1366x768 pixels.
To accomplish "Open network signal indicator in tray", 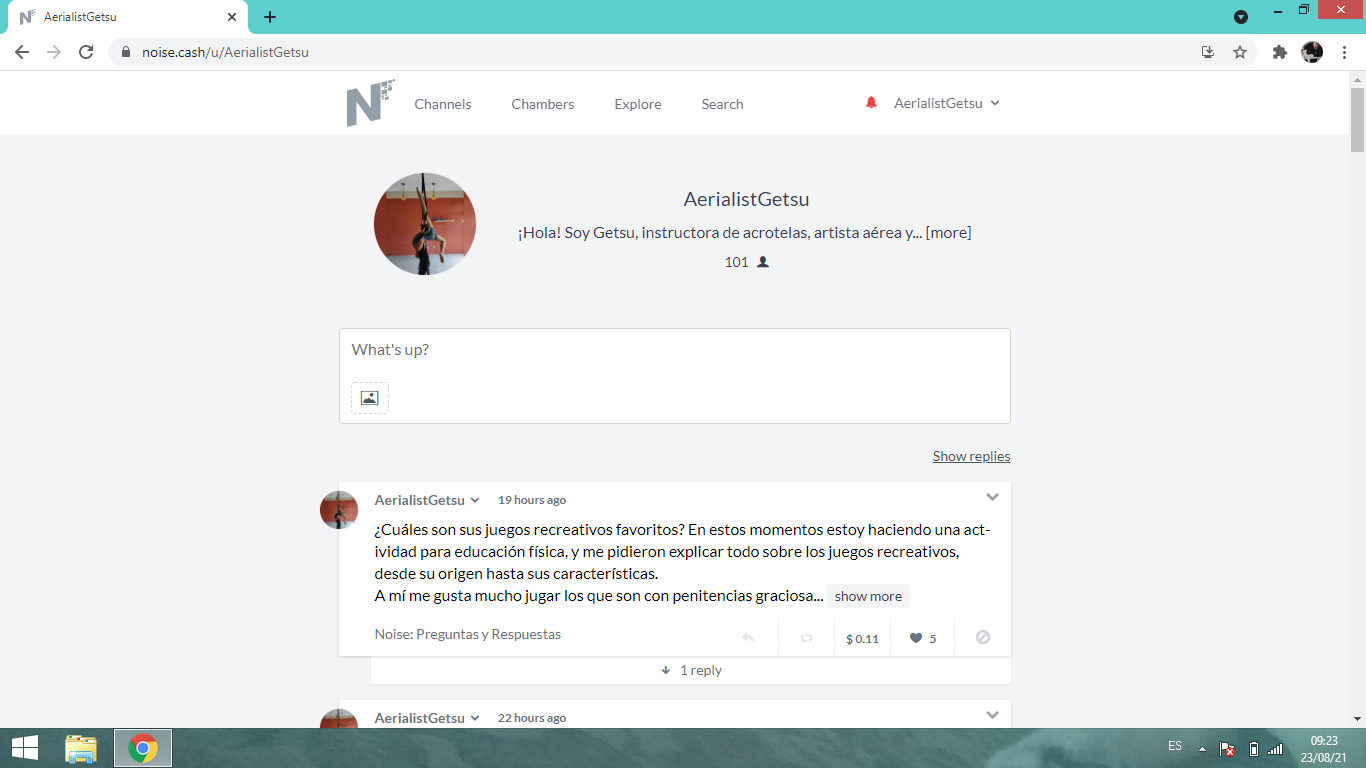I will [1275, 749].
